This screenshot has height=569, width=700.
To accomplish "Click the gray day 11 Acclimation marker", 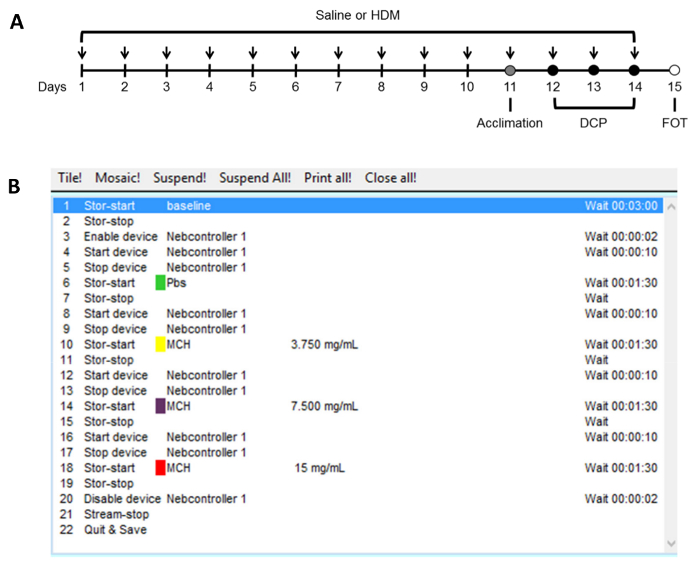I will [510, 70].
